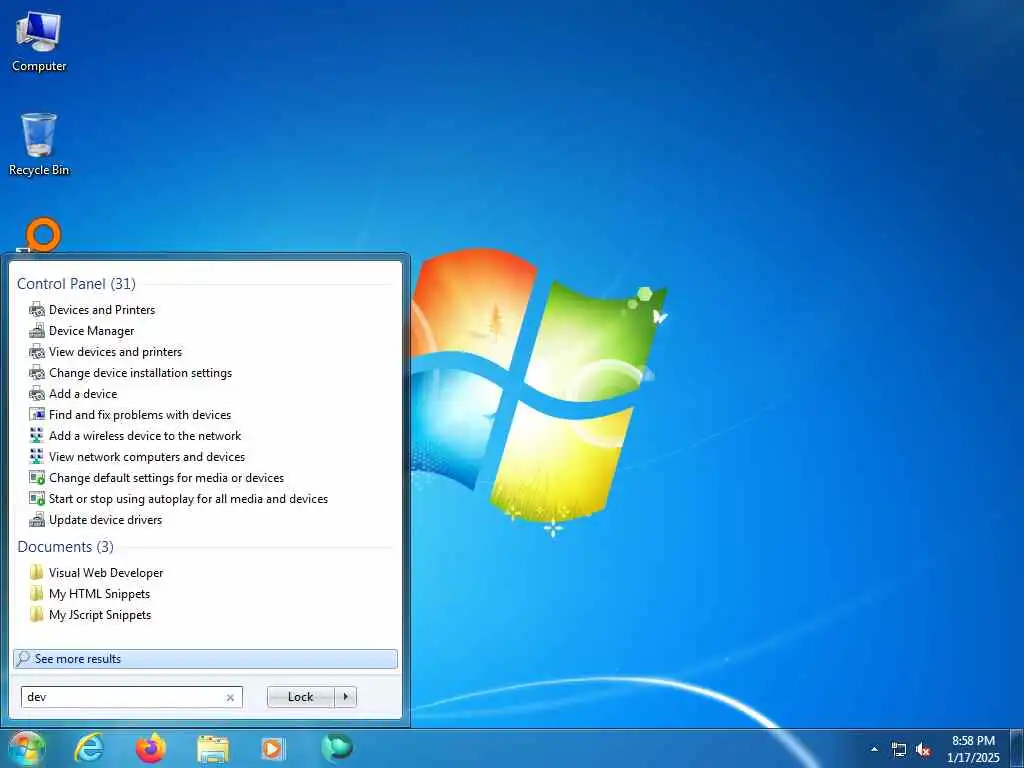Click the My HTML Snippets folder icon
The height and width of the screenshot is (768, 1024).
pos(37,594)
